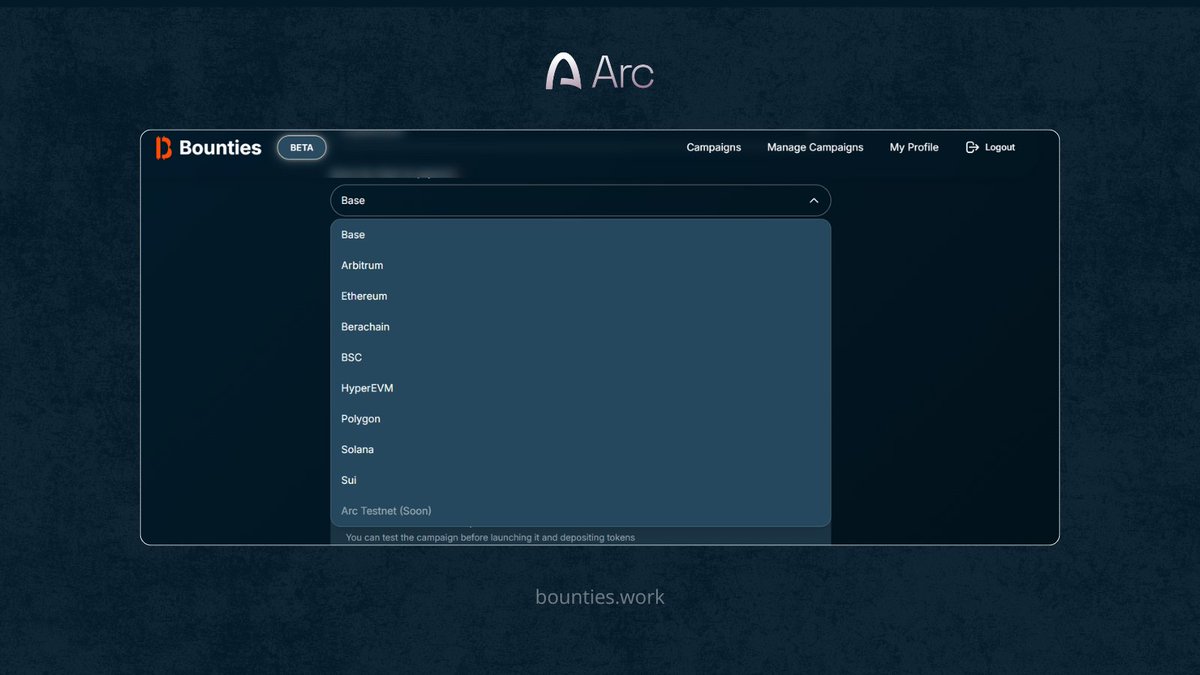The width and height of the screenshot is (1200, 675).
Task: Go to My Profile
Action: [914, 147]
